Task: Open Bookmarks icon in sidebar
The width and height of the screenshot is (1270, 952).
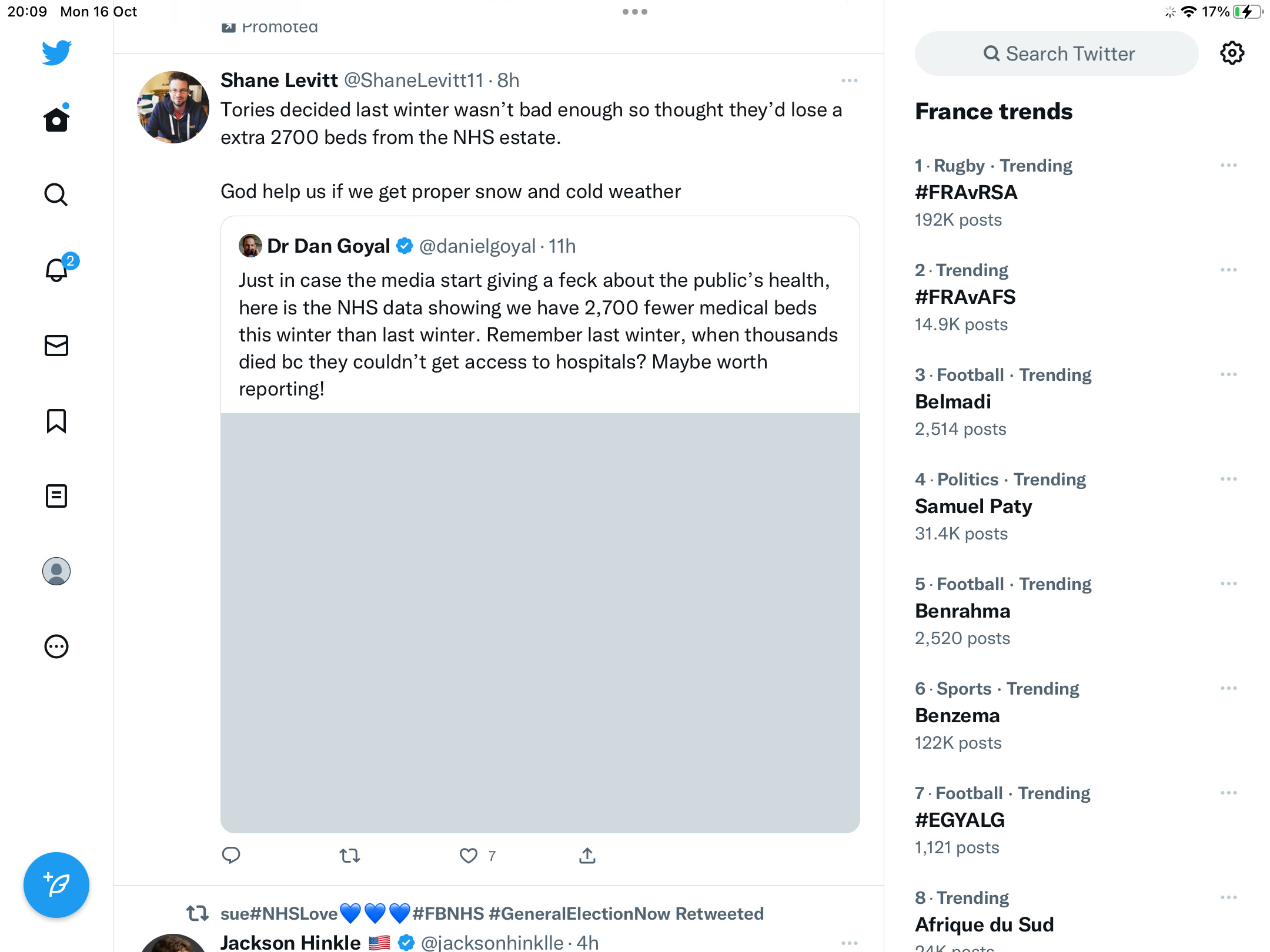Action: tap(56, 421)
